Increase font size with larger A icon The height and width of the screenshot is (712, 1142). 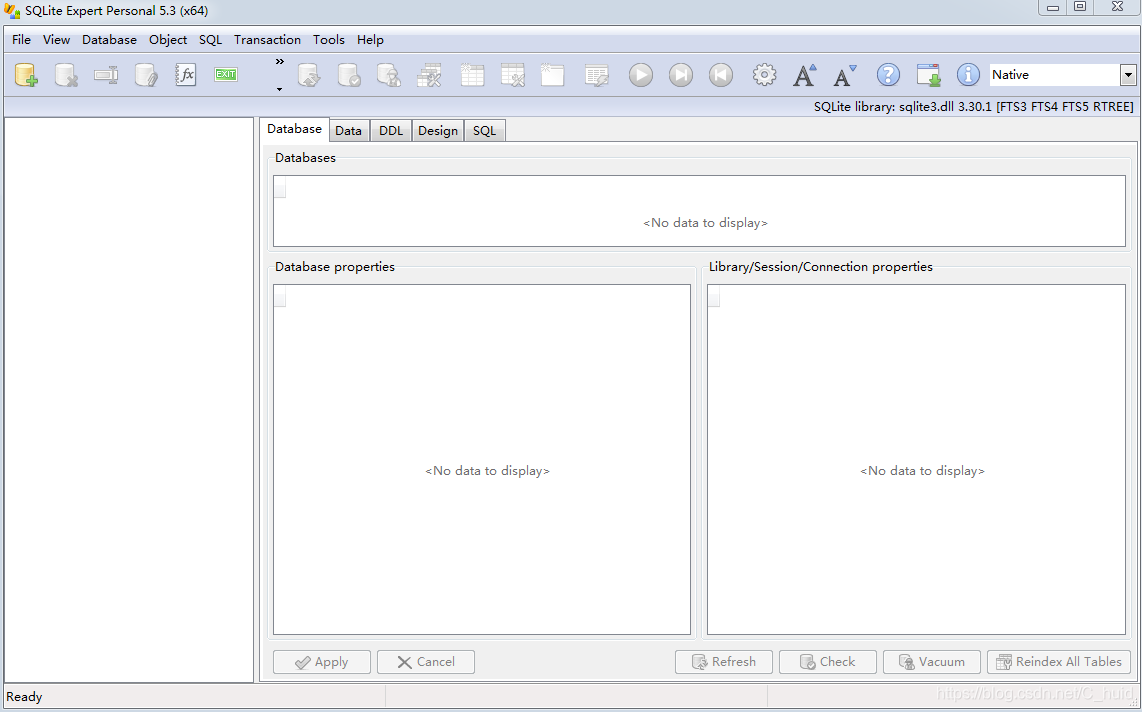[x=805, y=75]
